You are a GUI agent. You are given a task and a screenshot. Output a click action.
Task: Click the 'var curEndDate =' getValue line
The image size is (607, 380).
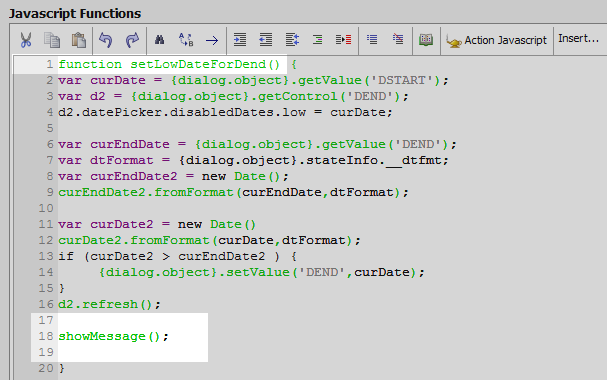tap(257, 144)
